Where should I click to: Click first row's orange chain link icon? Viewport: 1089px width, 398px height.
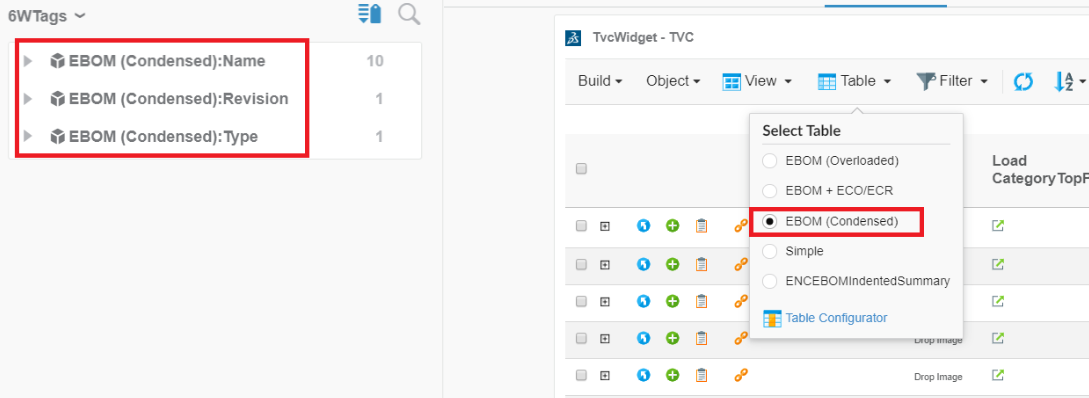click(x=741, y=225)
